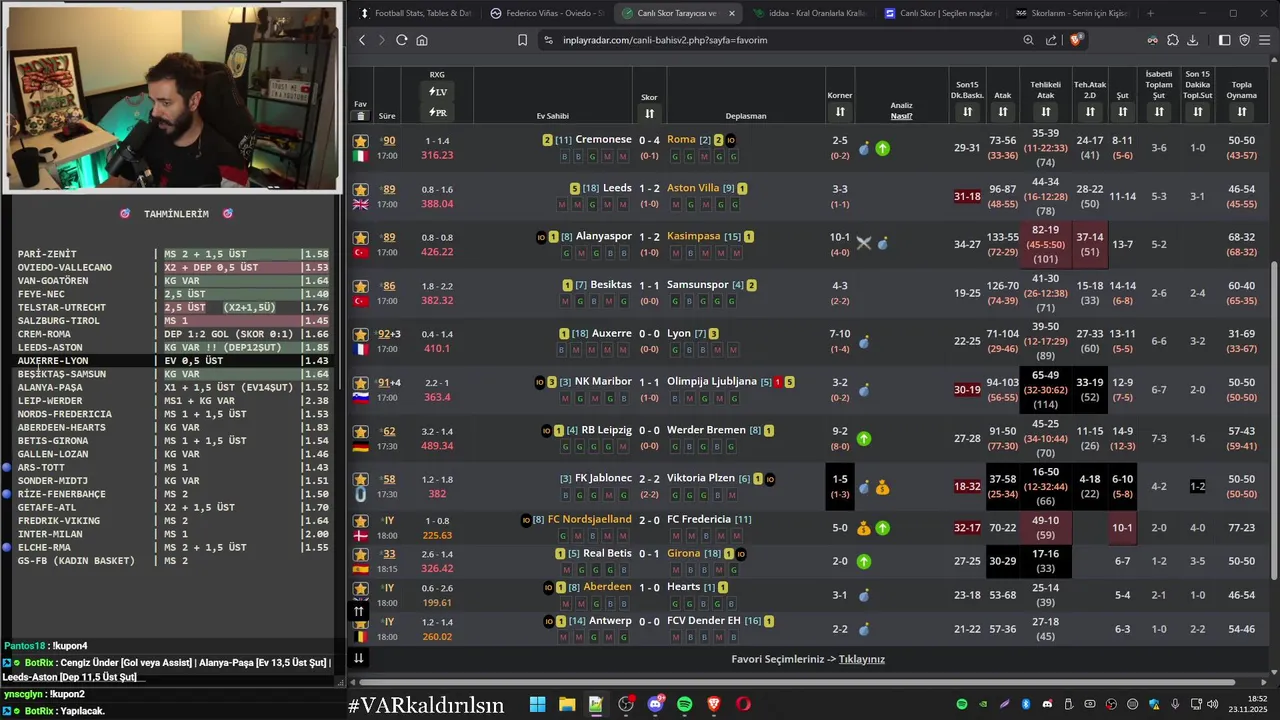Screen dimensions: 1280x720
Task: Switch to Football Stats, Tables tab
Action: (415, 13)
